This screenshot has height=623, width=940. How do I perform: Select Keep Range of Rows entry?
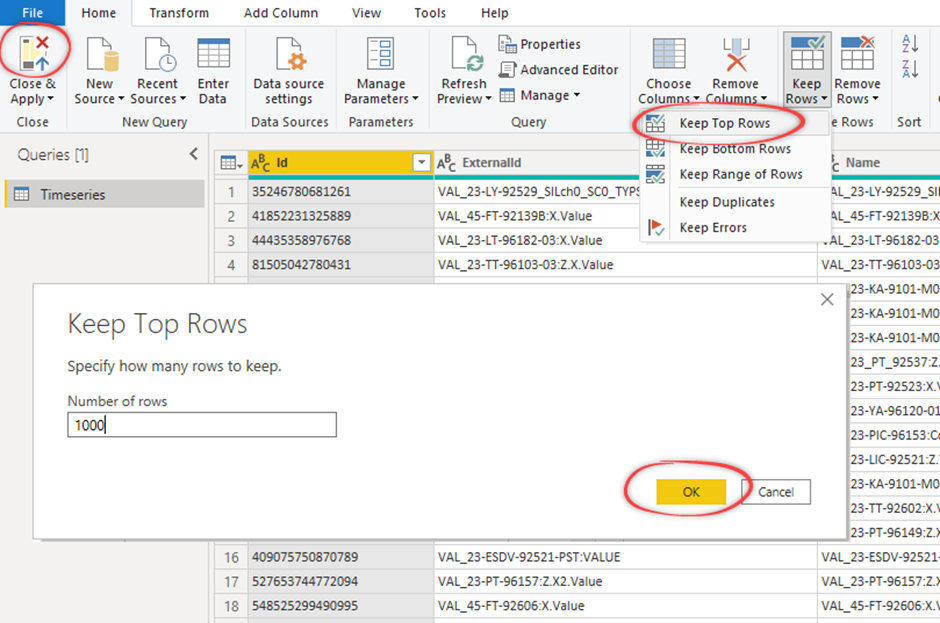(x=735, y=174)
